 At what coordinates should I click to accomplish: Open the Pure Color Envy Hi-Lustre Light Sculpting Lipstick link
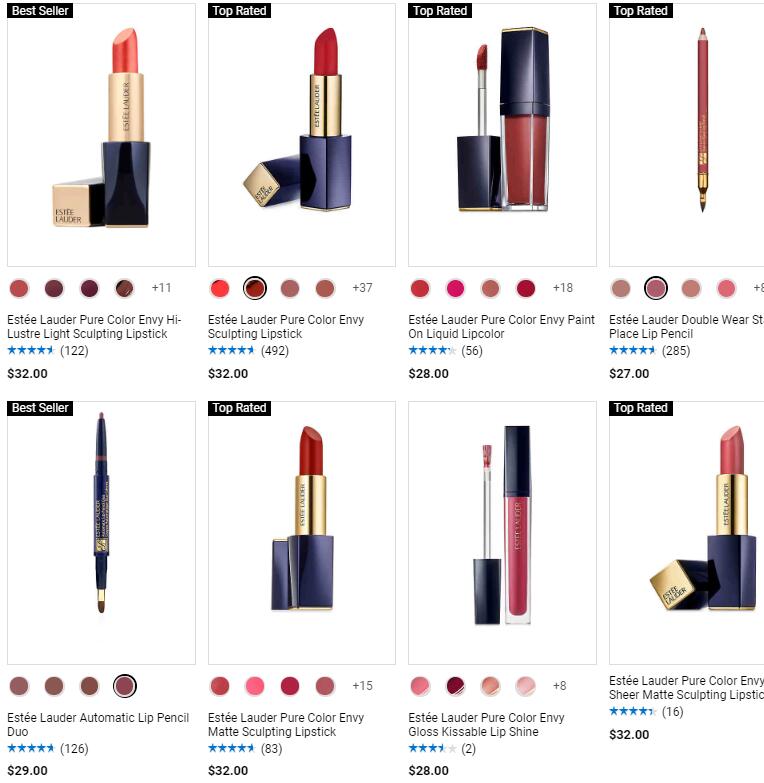pyautogui.click(x=94, y=327)
